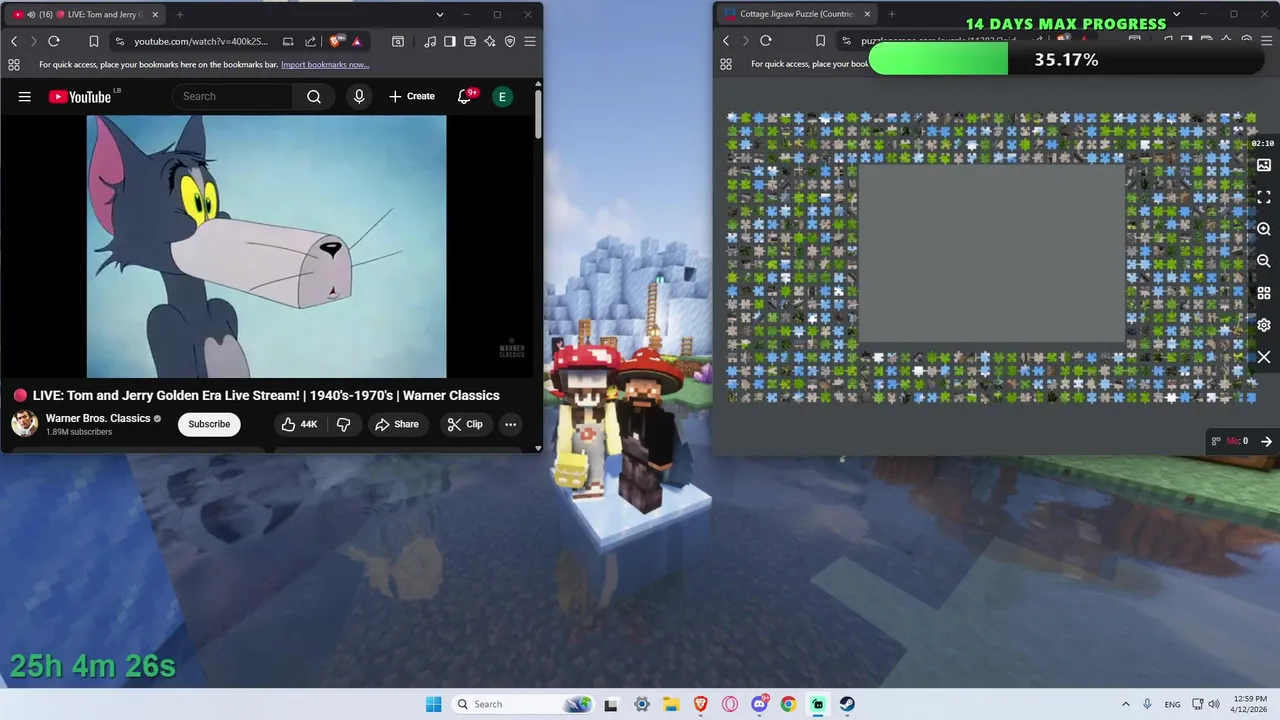The width and height of the screenshot is (1280, 720).
Task: Toggle the Brave sidebar panel in YouTube window
Action: coord(450,41)
